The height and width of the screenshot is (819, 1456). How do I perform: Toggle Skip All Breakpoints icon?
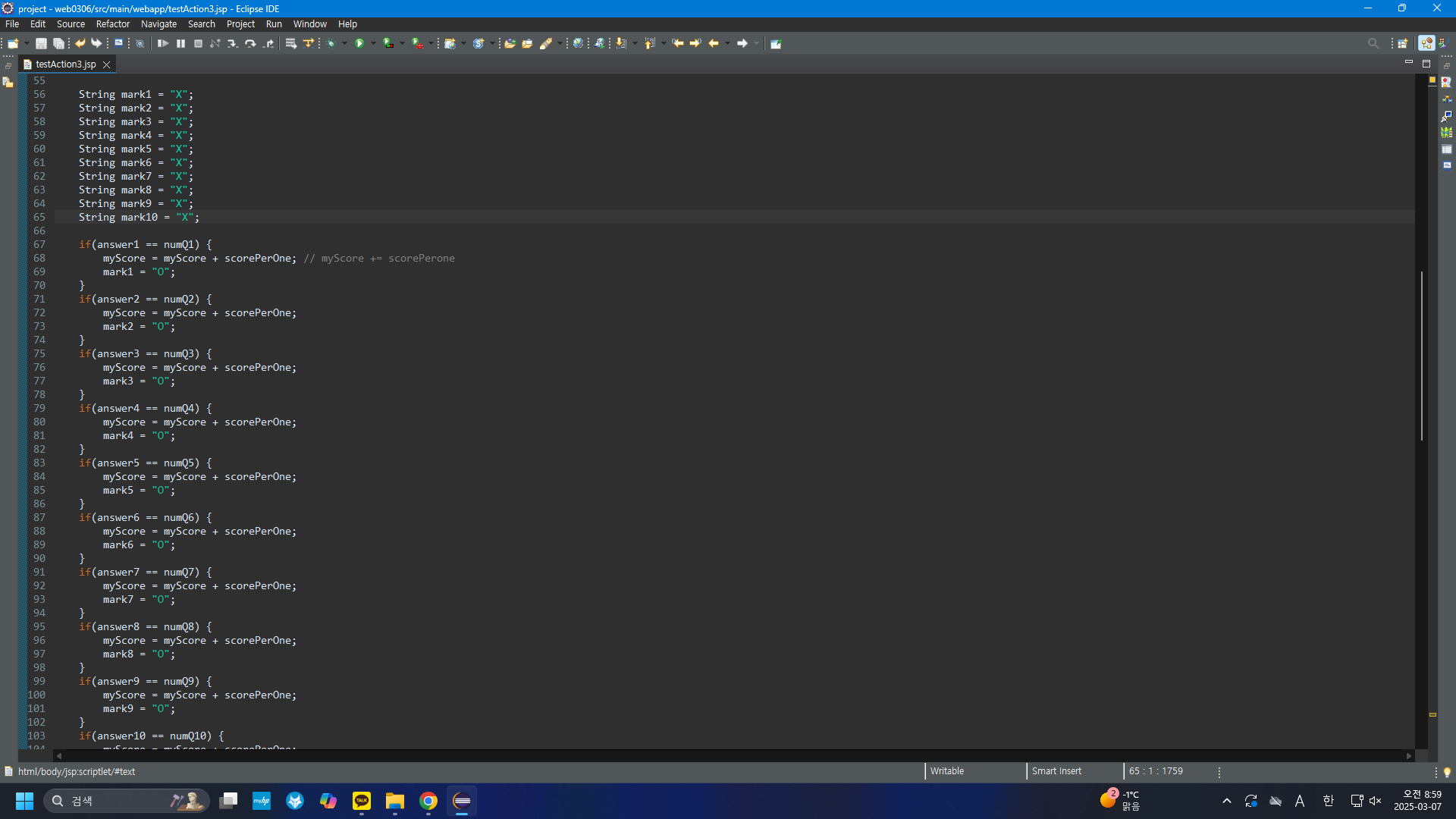(140, 43)
